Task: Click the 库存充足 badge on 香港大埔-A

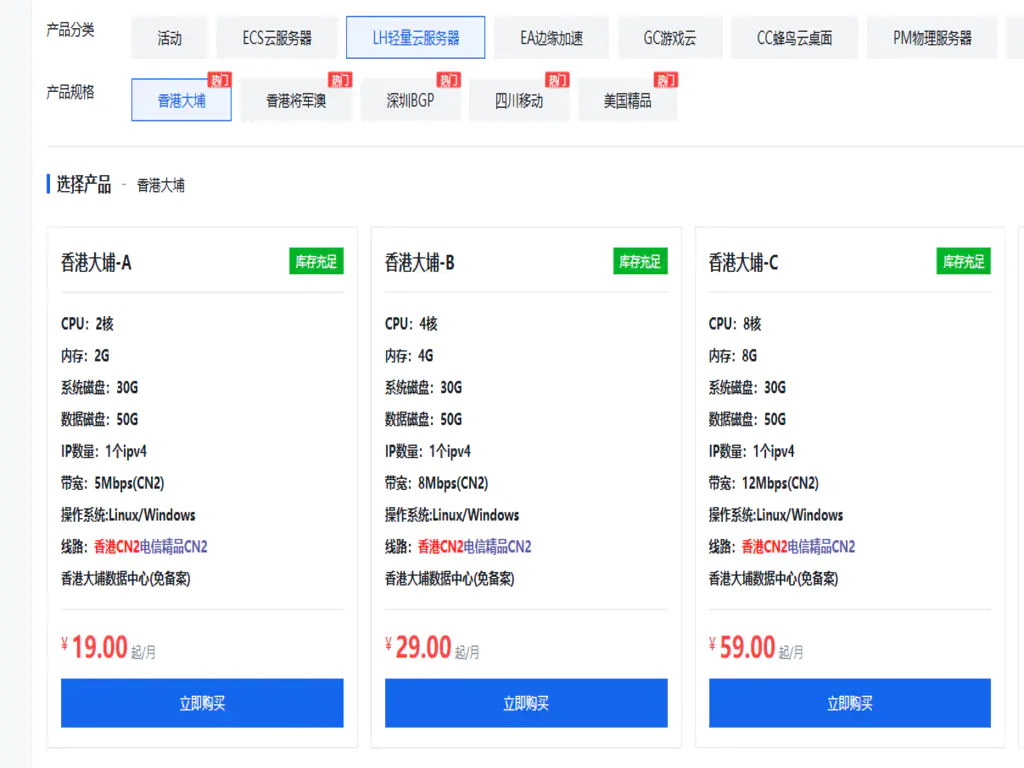Action: [315, 261]
